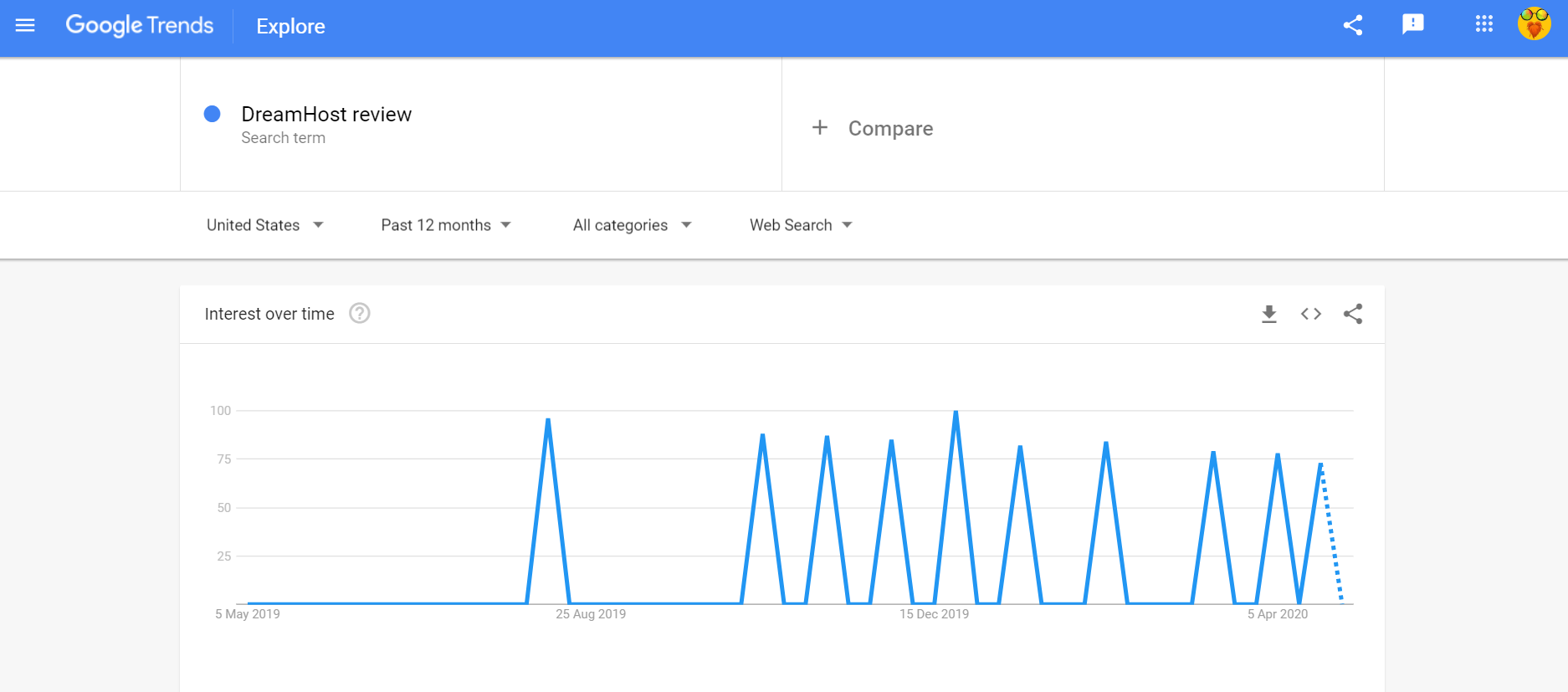Viewport: 1568px width, 692px height.
Task: Expand the All categories dropdown
Action: 633,225
